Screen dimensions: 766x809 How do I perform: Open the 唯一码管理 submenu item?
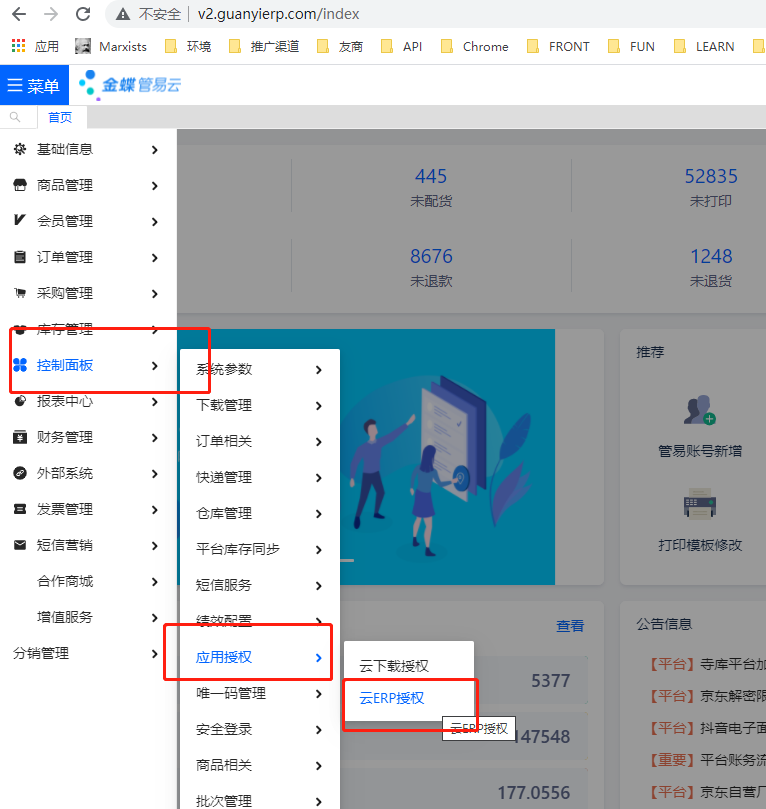click(x=259, y=693)
